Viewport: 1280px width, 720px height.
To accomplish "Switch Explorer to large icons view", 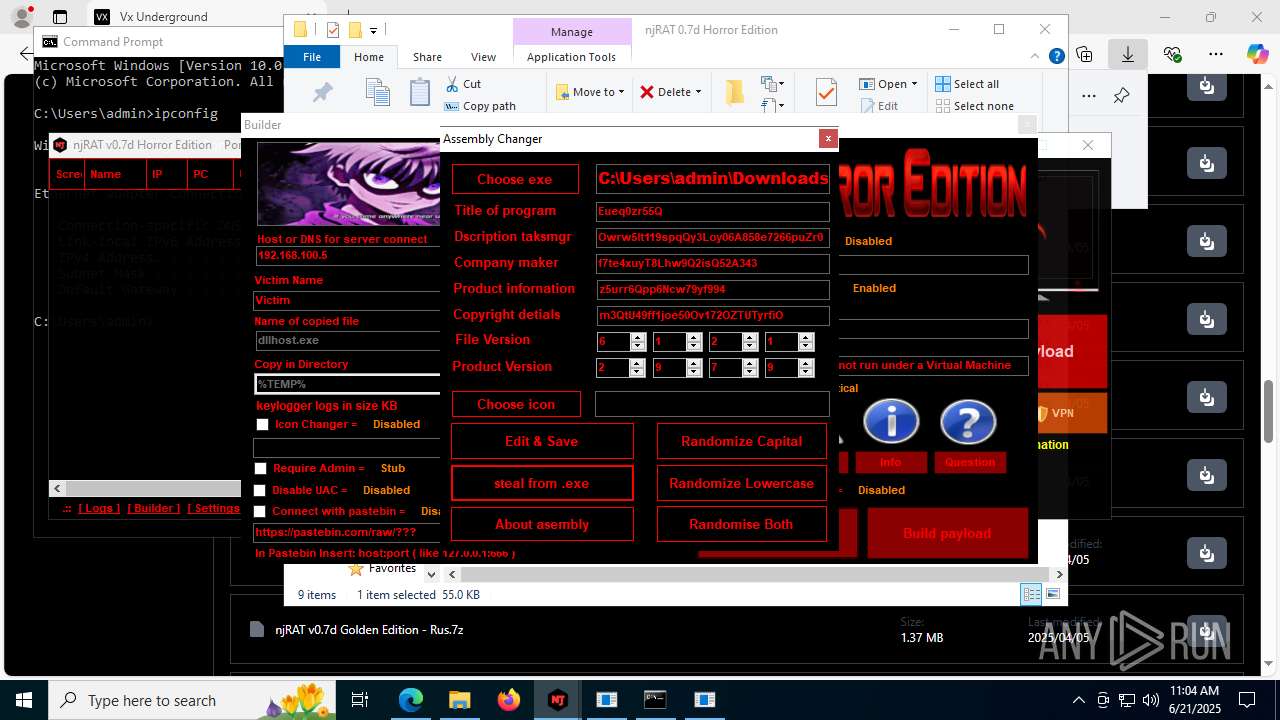I will (1052, 594).
